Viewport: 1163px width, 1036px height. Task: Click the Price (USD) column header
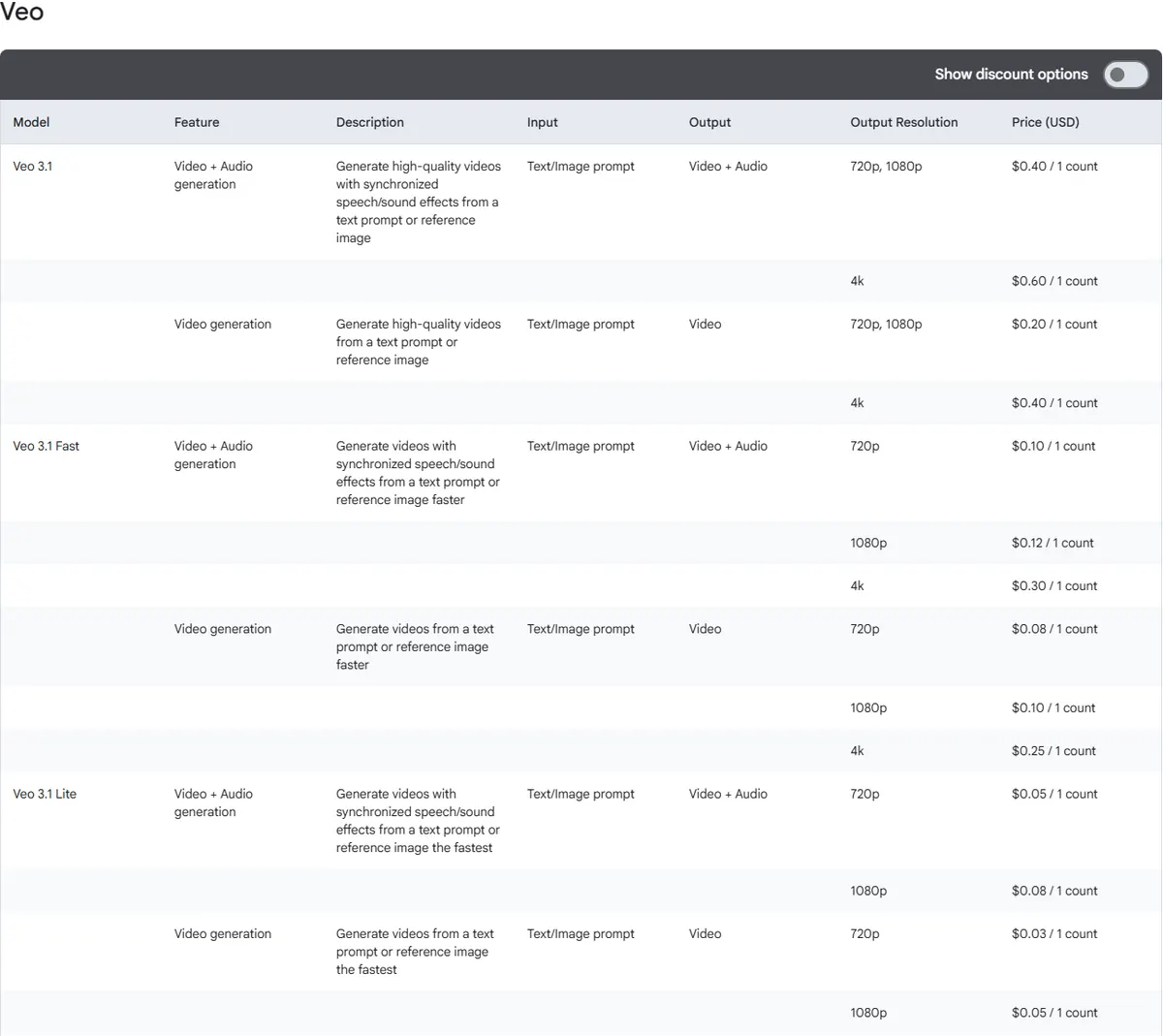(1046, 122)
